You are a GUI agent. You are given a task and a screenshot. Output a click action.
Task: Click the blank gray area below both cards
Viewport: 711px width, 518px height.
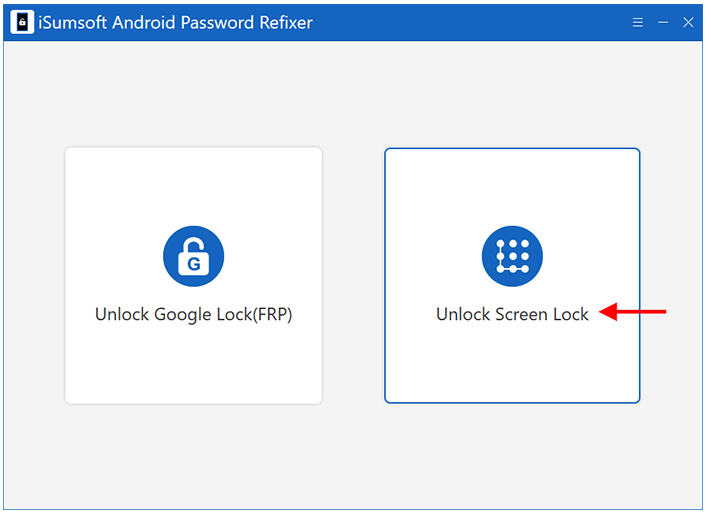pos(353,456)
